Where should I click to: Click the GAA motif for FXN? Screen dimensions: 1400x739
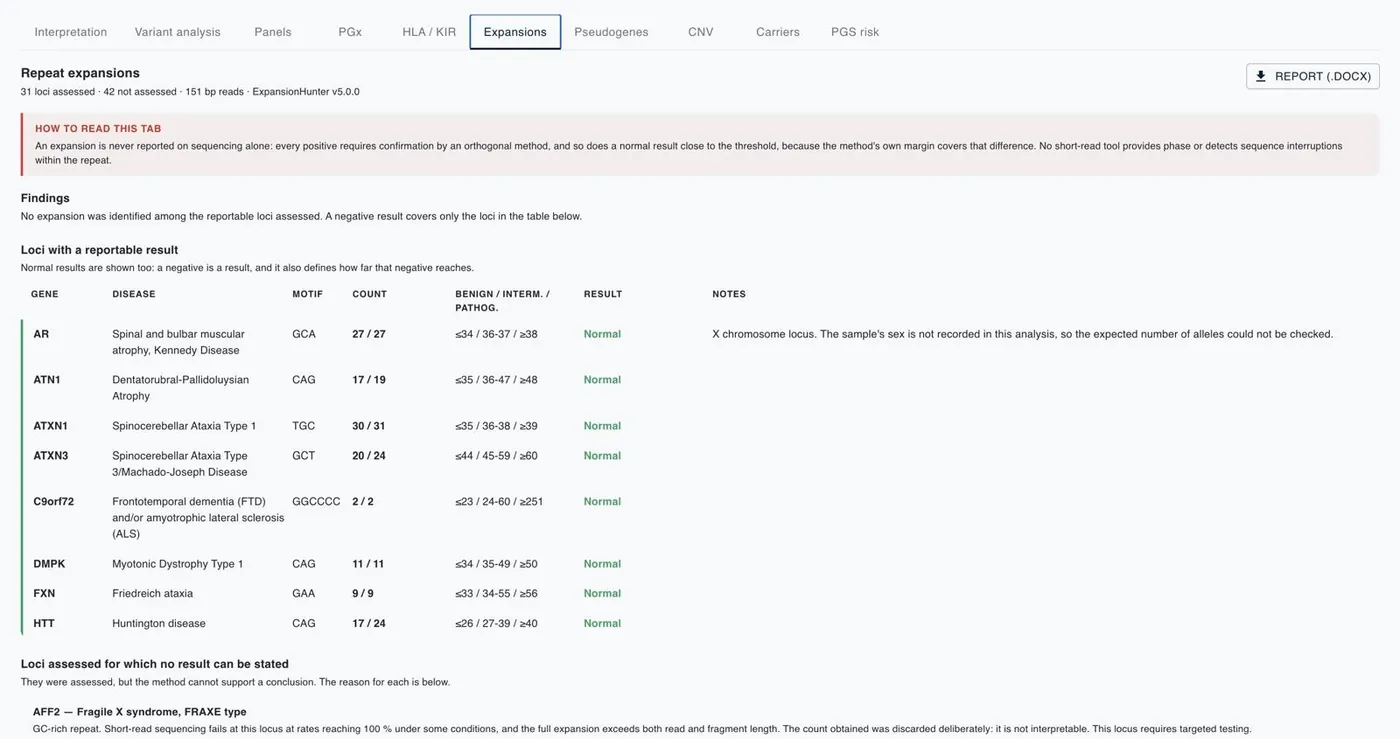pyautogui.click(x=304, y=594)
